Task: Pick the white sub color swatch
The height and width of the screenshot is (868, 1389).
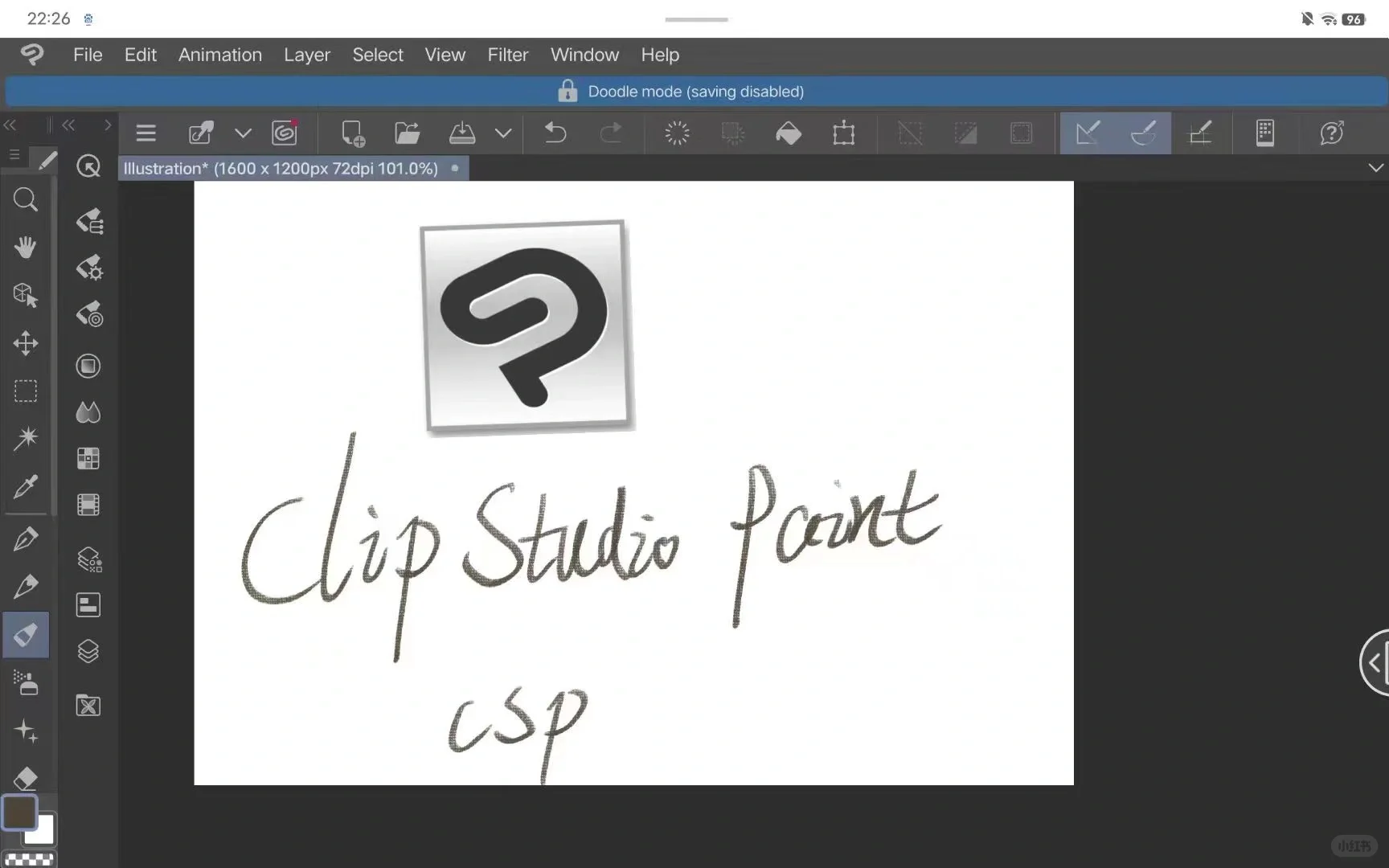Action: click(42, 833)
